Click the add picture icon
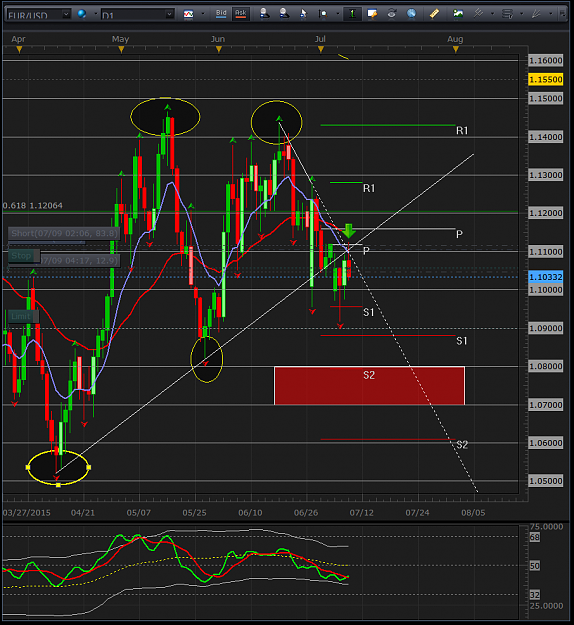 458,14
